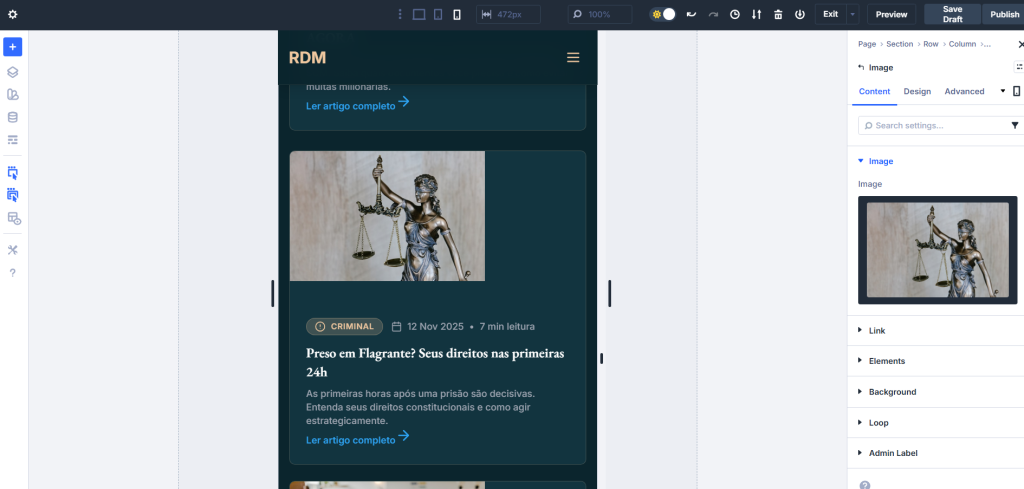The image size is (1024, 489).
Task: Click the blue add module plus button
Action: coord(12,47)
